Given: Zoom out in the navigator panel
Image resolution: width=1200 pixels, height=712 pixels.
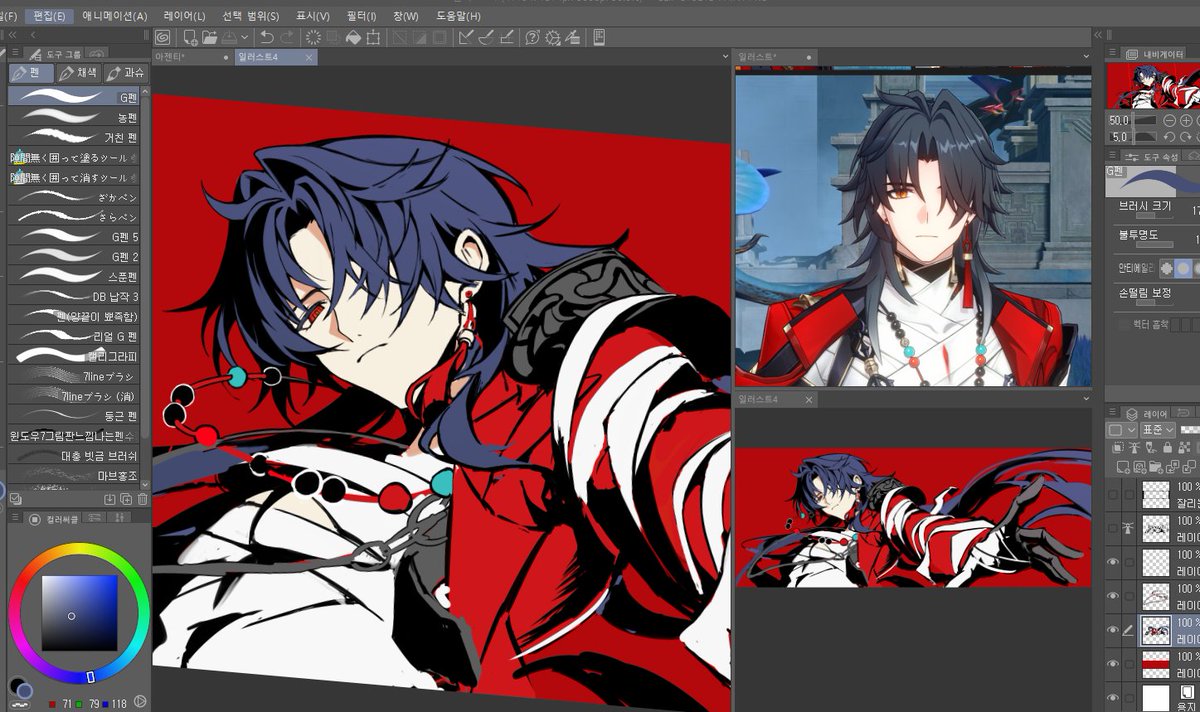Looking at the screenshot, I should pyautogui.click(x=1169, y=120).
